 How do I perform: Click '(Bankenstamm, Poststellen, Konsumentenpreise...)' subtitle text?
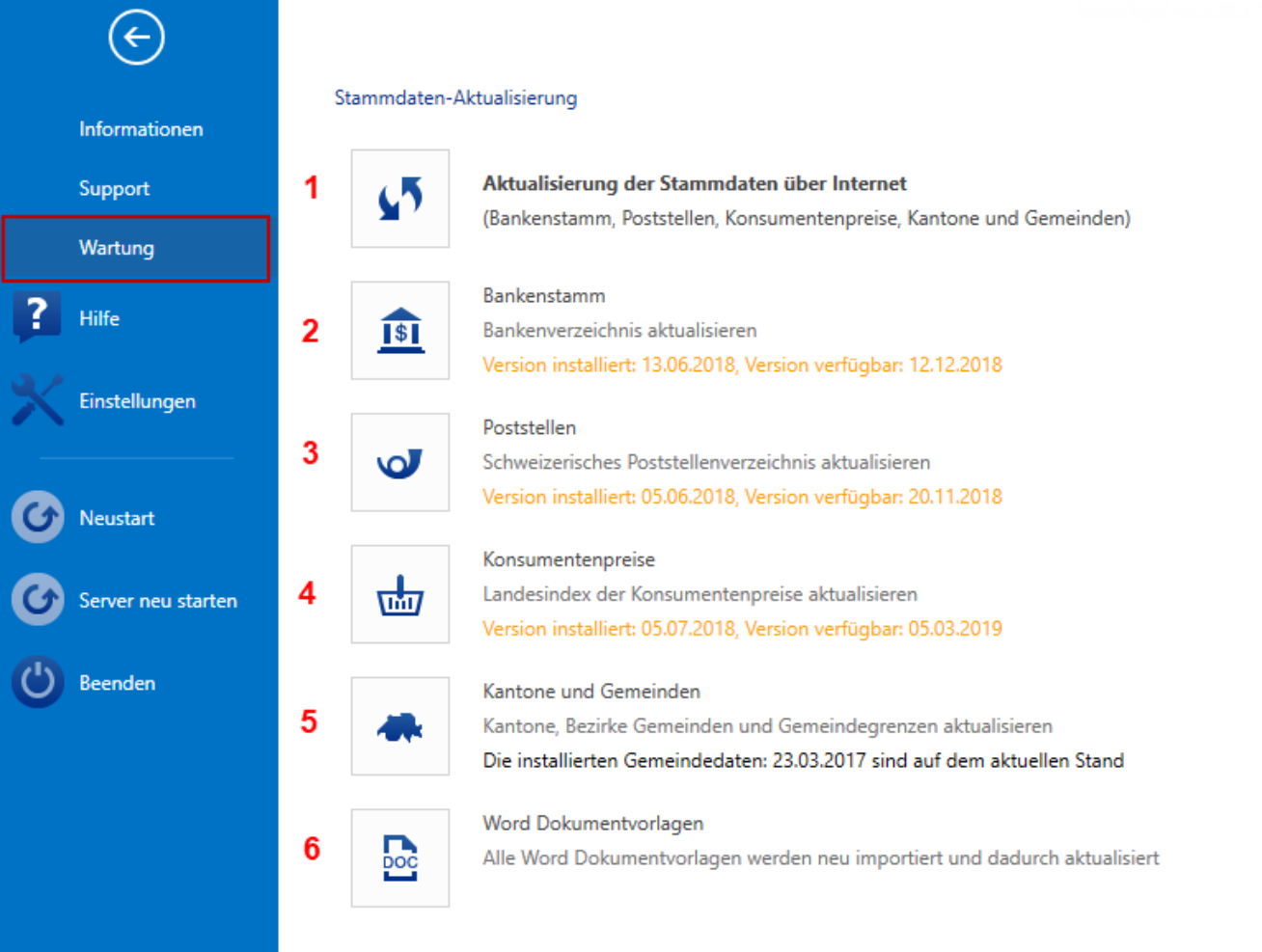[x=807, y=218]
